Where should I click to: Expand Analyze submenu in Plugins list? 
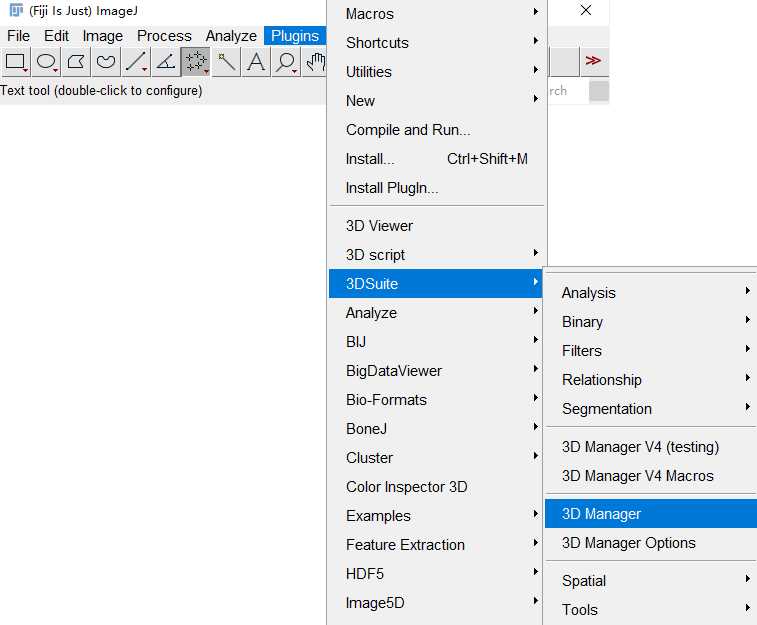pyautogui.click(x=436, y=312)
